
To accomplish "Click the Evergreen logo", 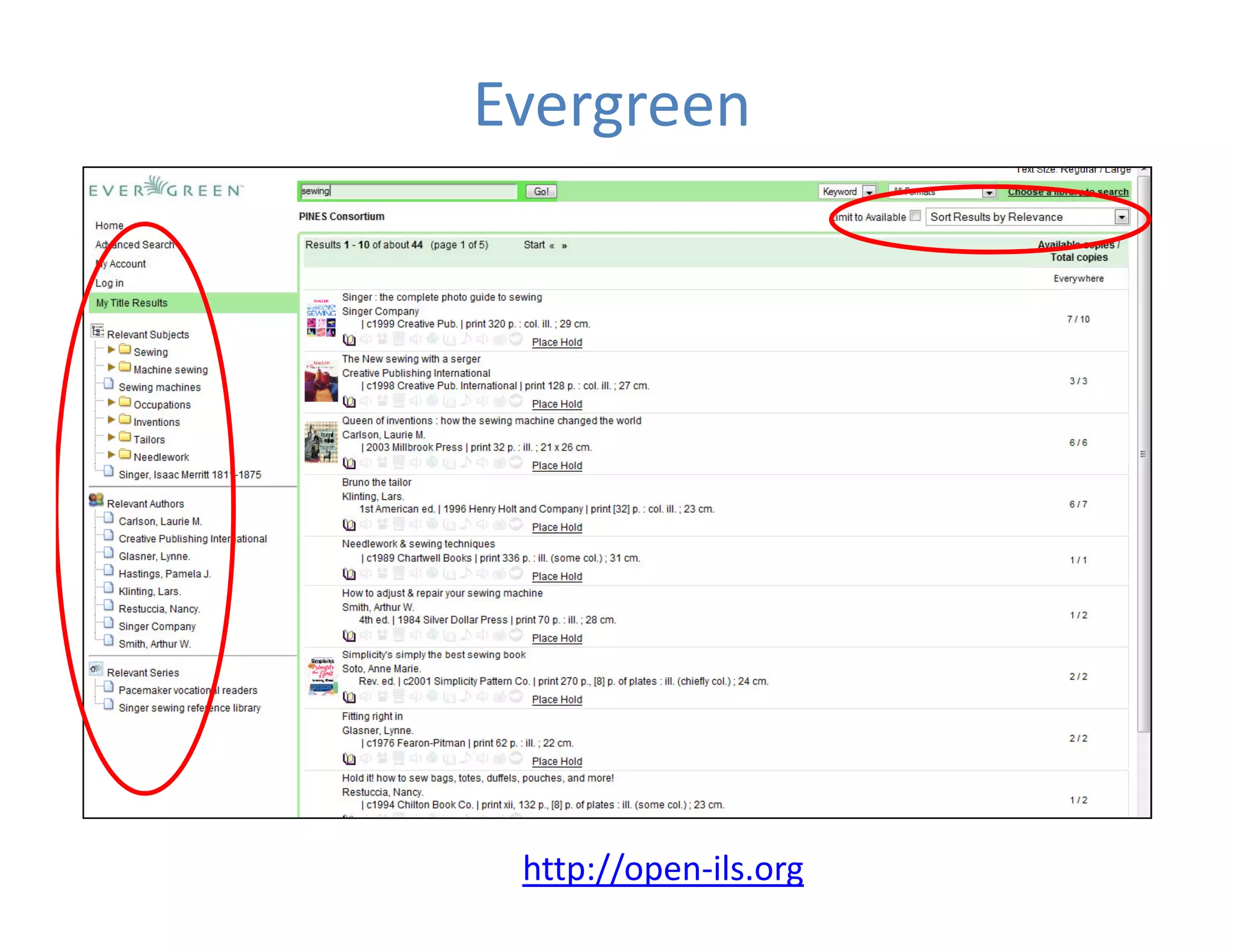I will 166,189.
